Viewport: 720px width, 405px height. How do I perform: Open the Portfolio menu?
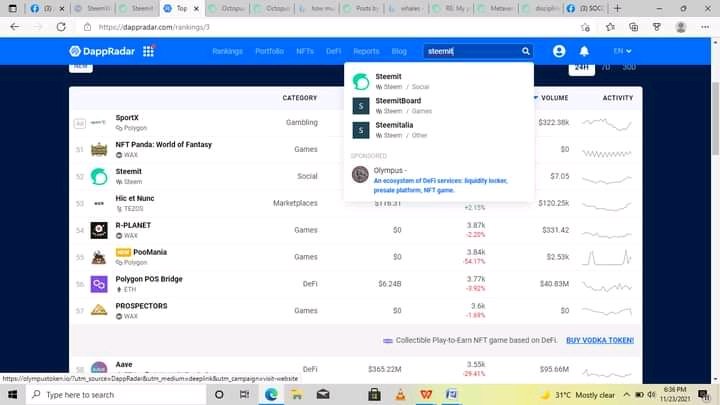tap(270, 51)
